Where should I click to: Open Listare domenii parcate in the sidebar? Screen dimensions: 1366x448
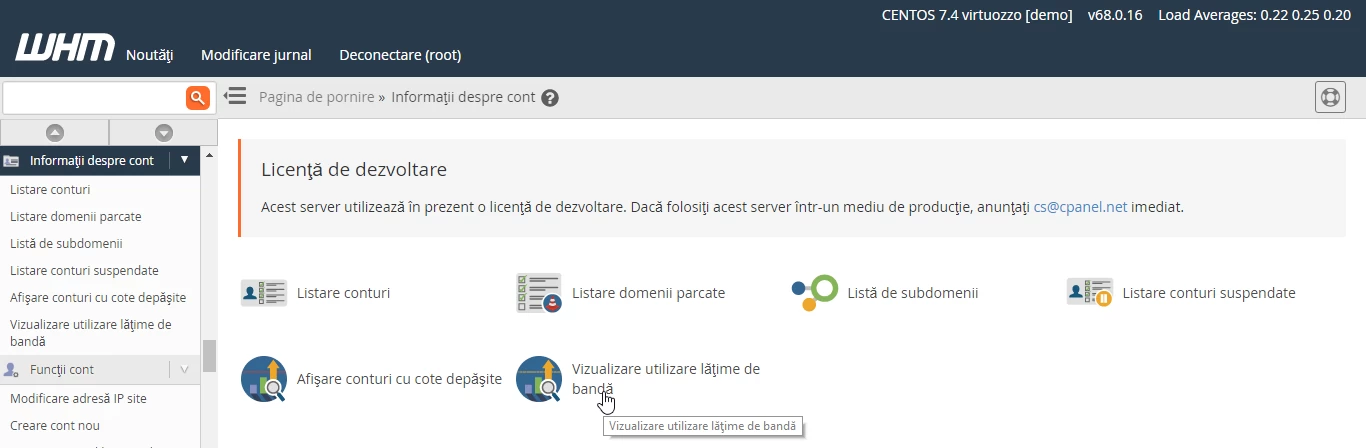75,217
